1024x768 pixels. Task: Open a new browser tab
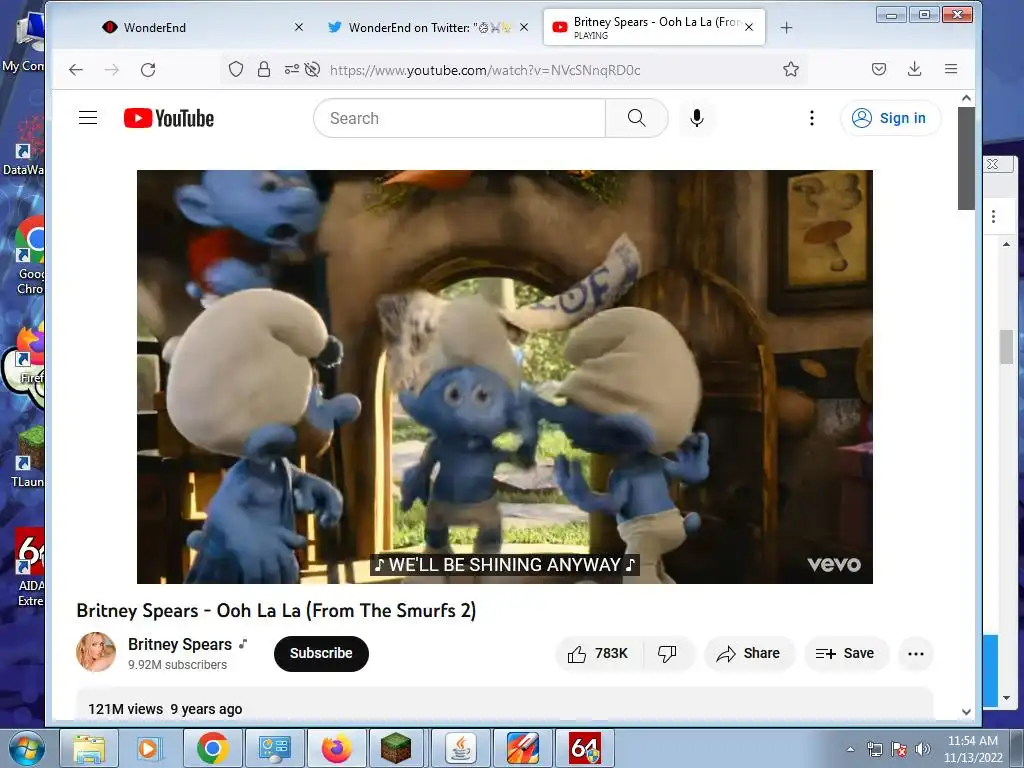click(786, 27)
